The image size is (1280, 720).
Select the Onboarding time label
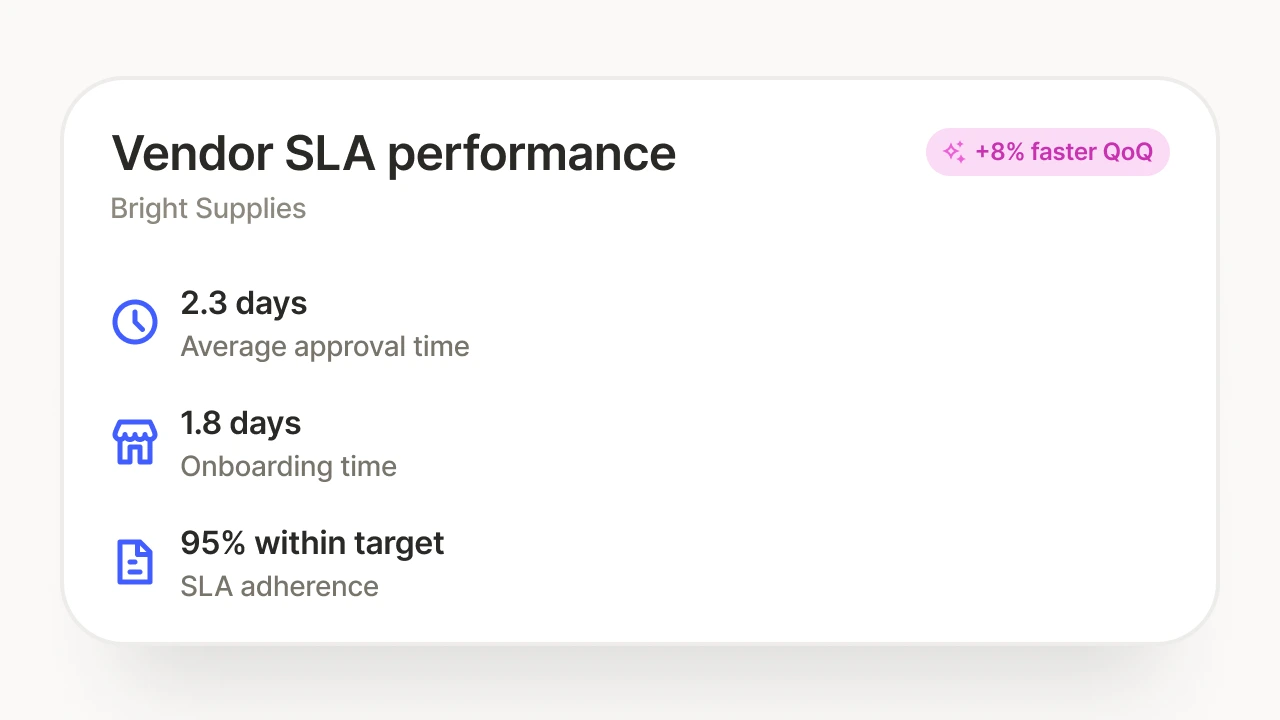(x=289, y=467)
